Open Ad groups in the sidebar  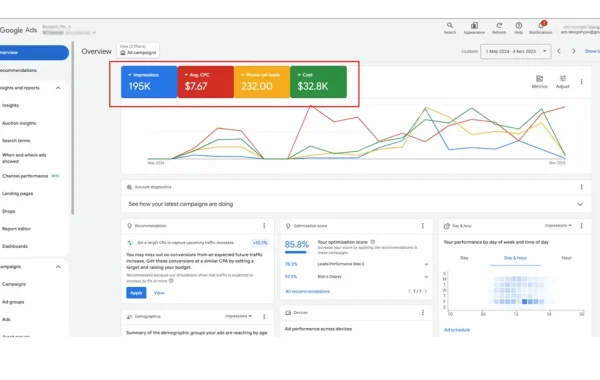(x=13, y=302)
